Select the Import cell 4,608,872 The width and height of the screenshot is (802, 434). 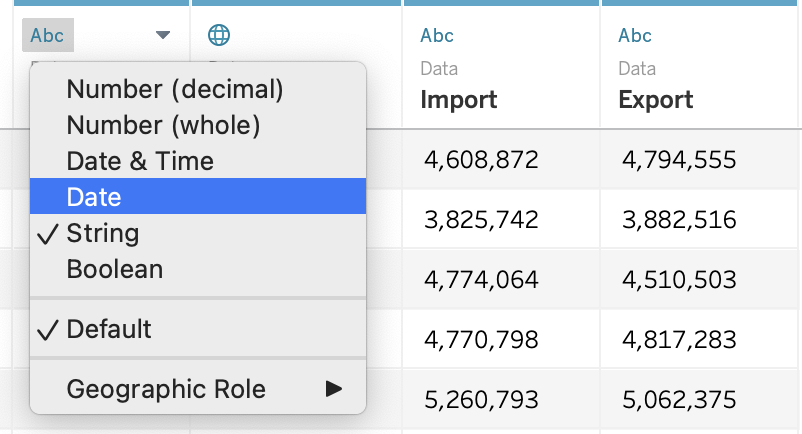click(x=481, y=160)
